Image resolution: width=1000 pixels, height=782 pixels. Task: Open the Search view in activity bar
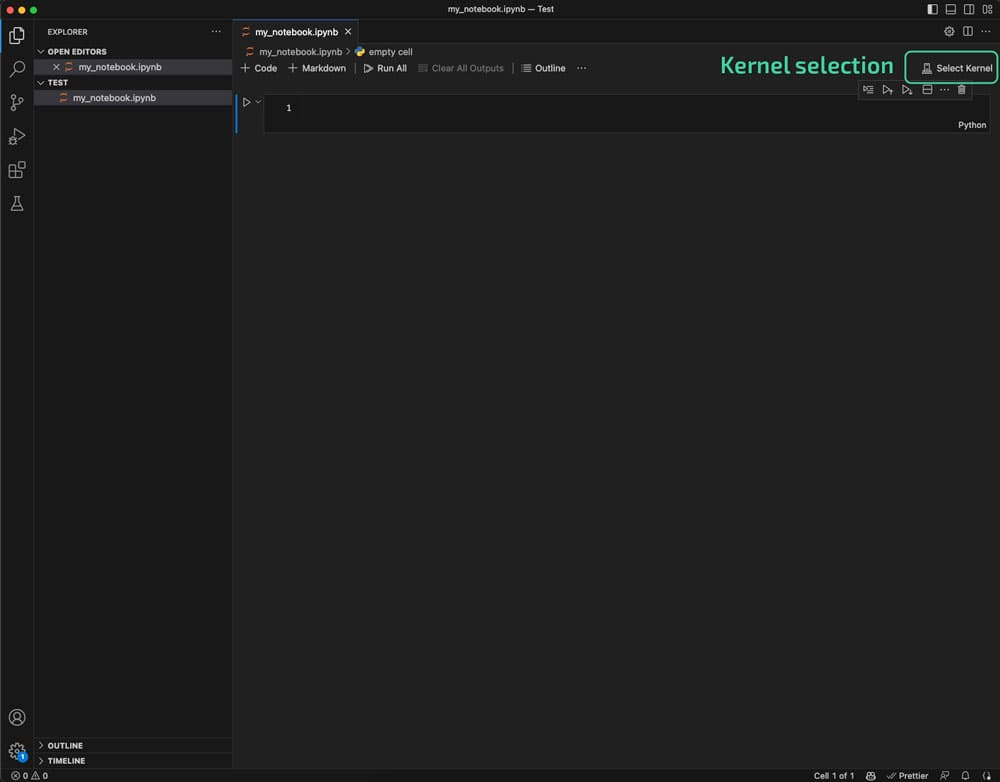point(17,69)
